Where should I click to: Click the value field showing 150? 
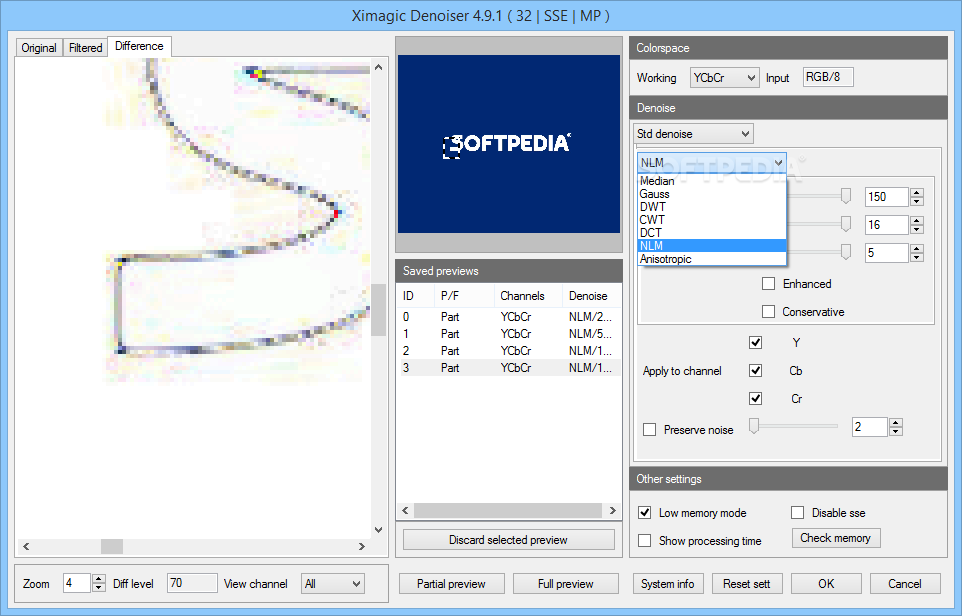[887, 196]
